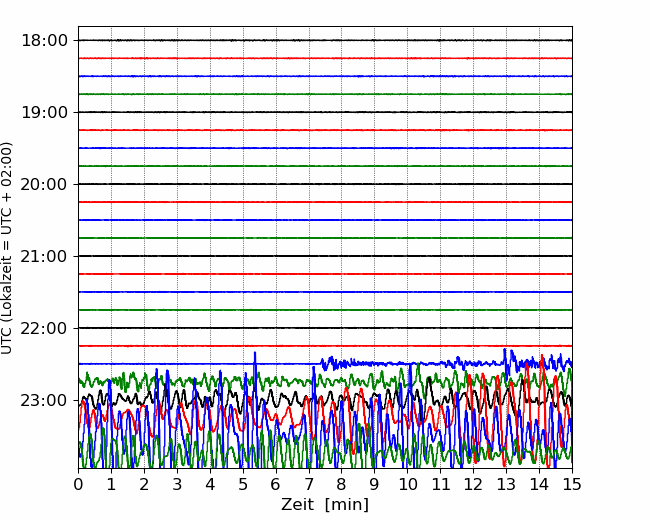Click the 21:00 time axis label
Screen dimensions: 650x520
[44, 256]
